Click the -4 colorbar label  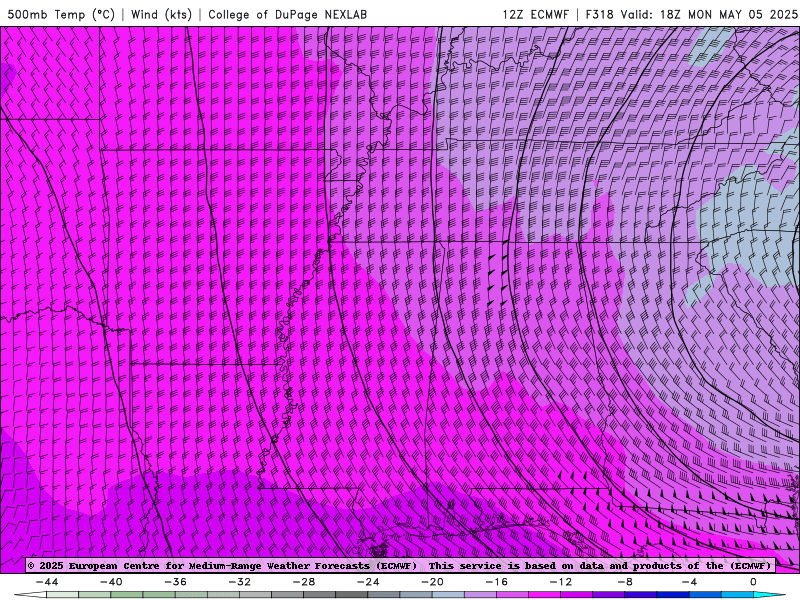point(690,582)
